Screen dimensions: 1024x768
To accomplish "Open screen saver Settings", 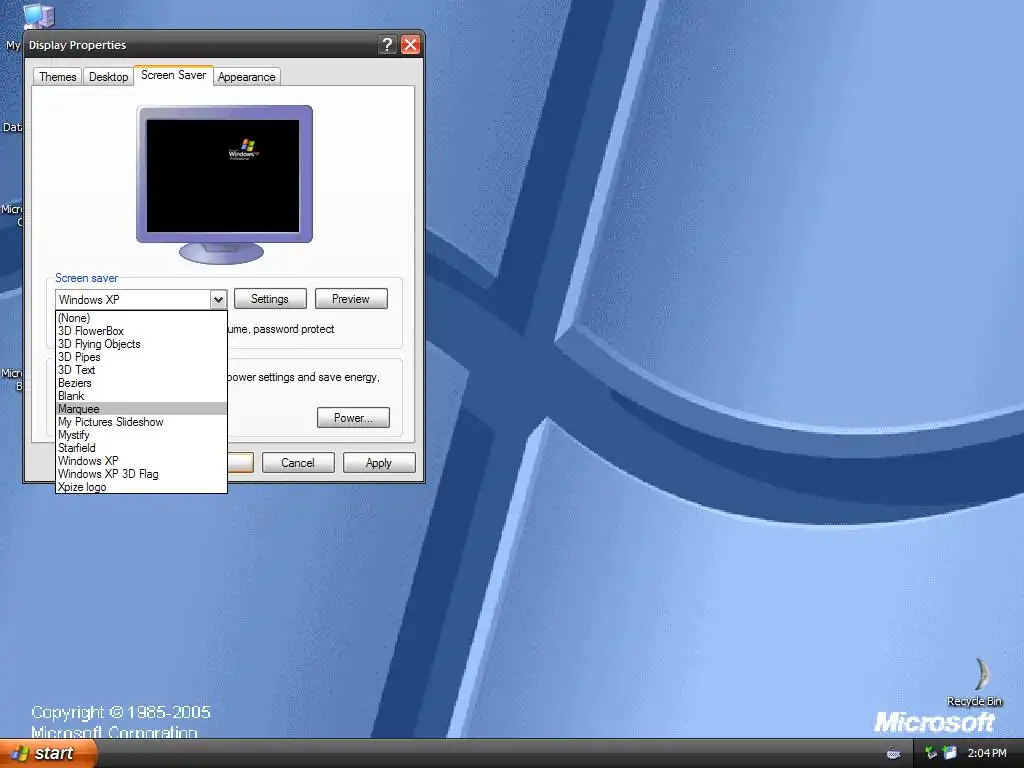I will [270, 299].
